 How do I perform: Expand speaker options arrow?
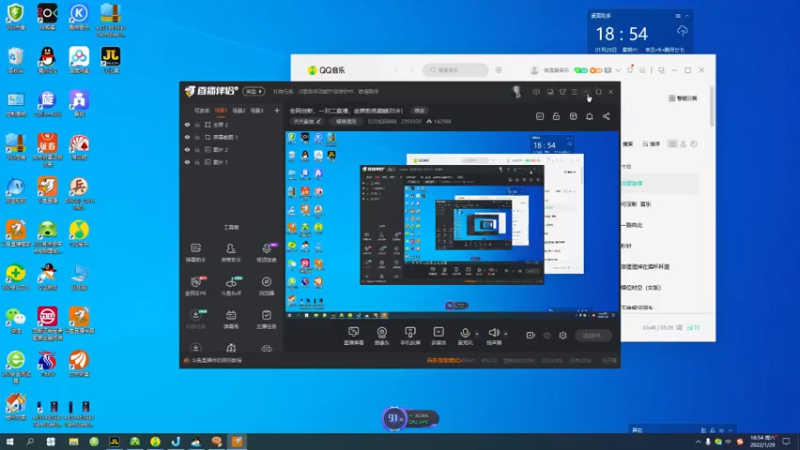tap(506, 334)
